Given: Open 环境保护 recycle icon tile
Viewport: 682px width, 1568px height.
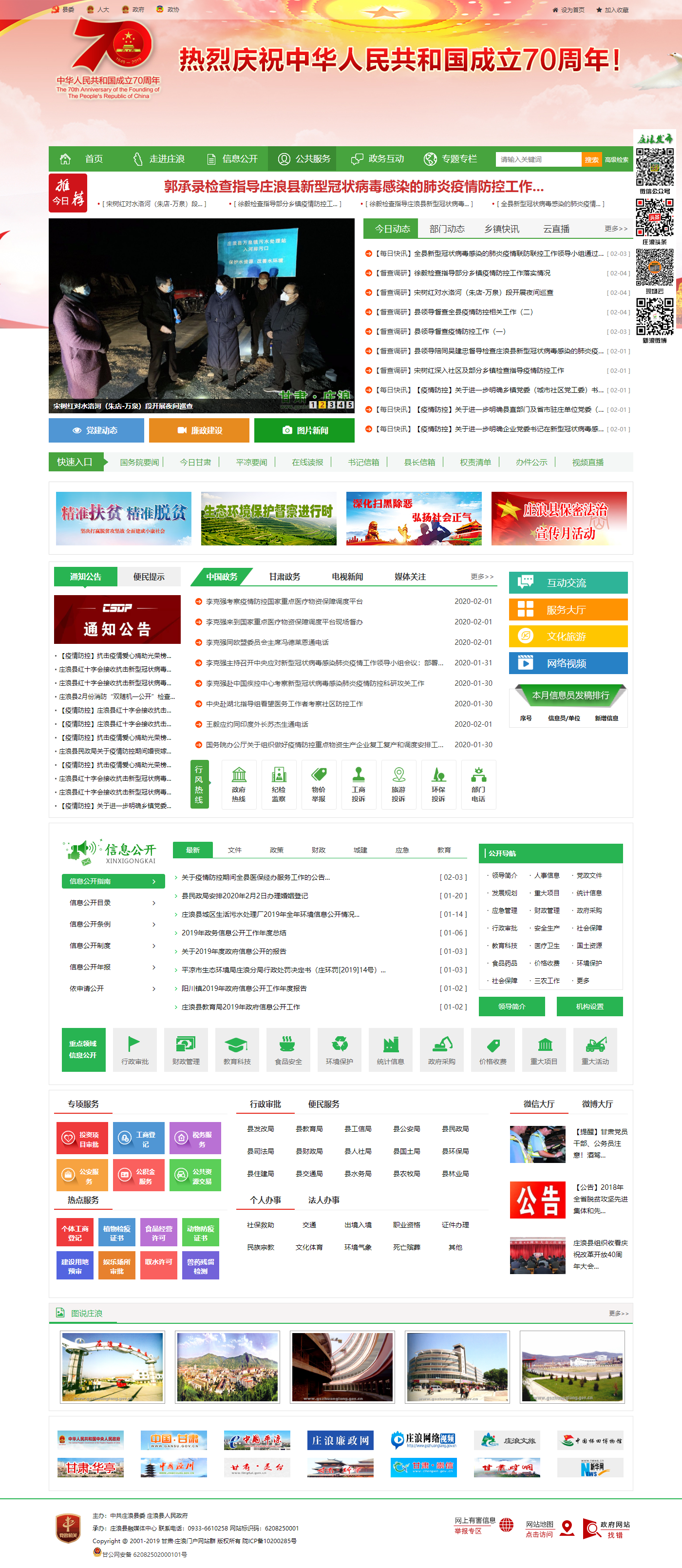Looking at the screenshot, I should 339,1049.
